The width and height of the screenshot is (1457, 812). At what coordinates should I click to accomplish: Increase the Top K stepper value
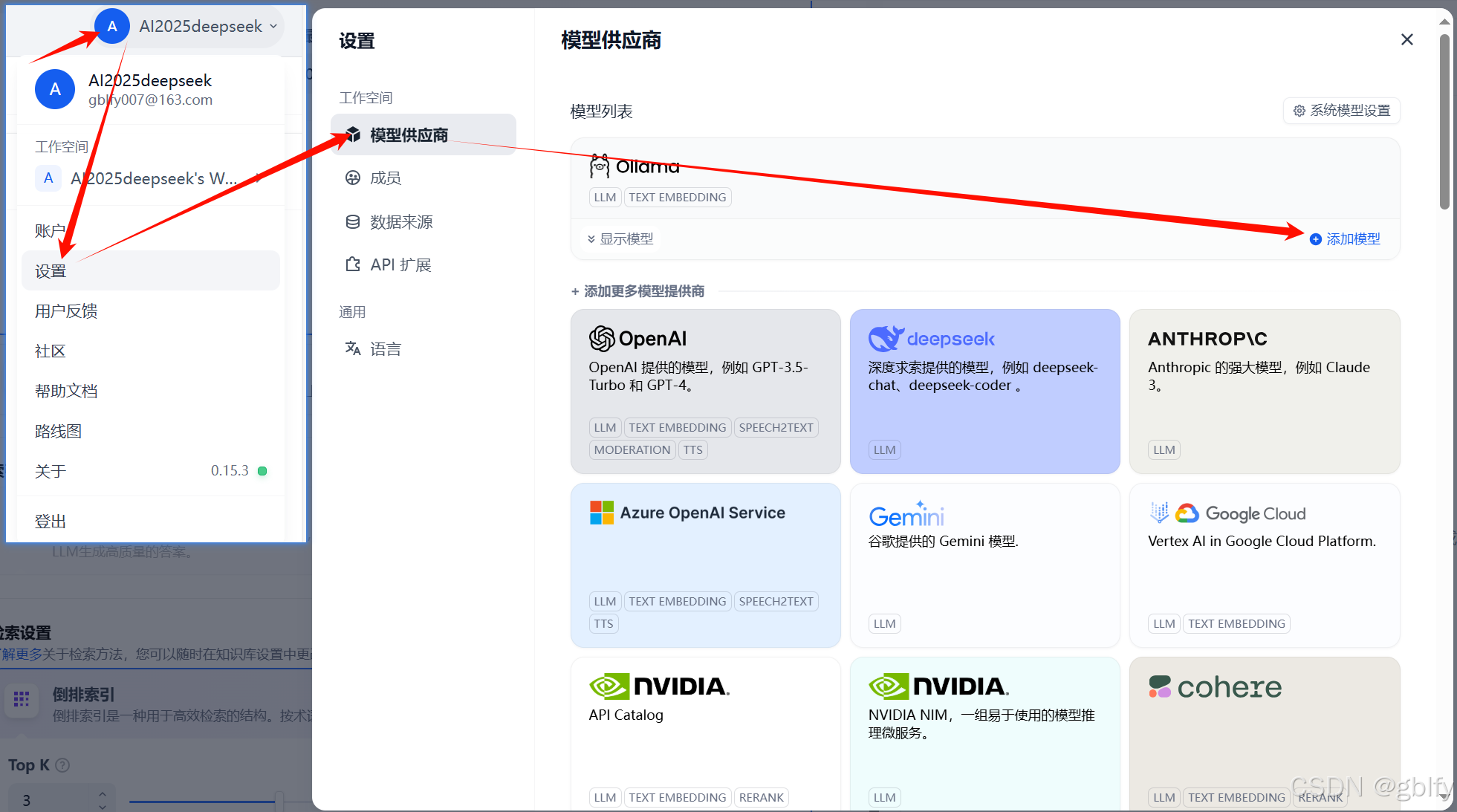pos(103,794)
